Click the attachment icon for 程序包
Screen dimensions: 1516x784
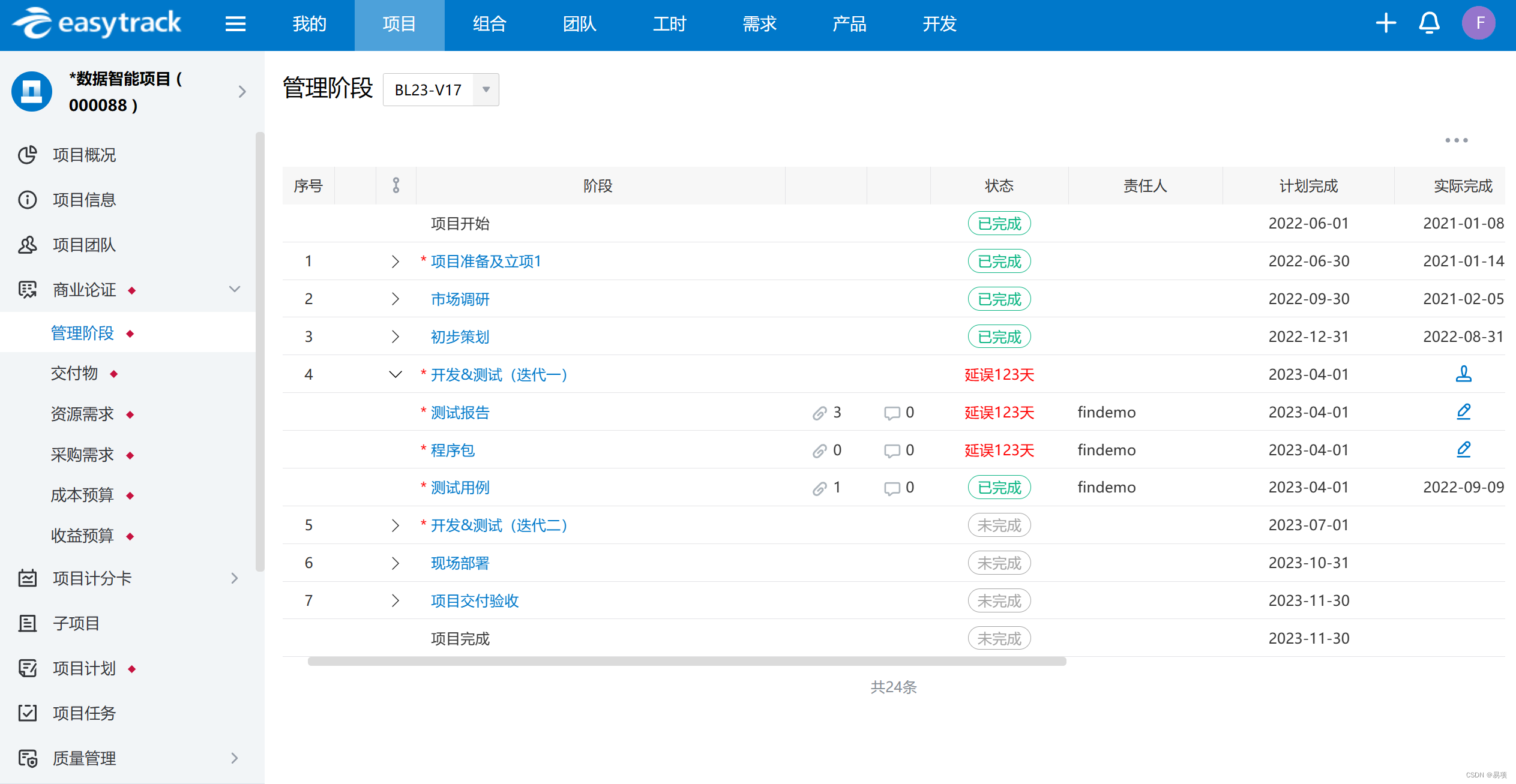[x=820, y=450]
